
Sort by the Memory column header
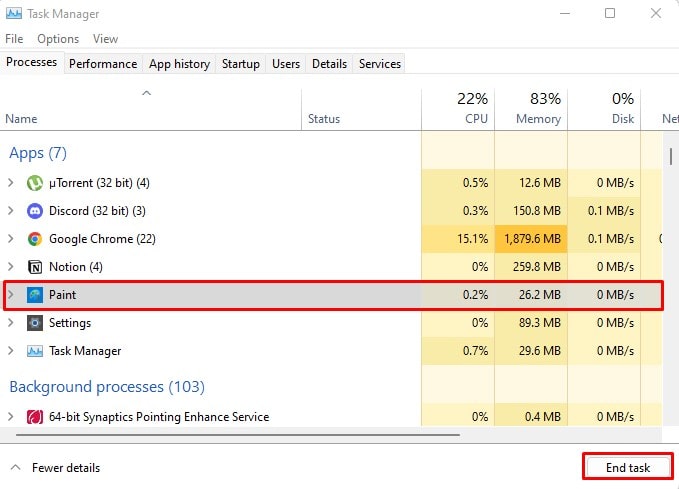(531, 110)
